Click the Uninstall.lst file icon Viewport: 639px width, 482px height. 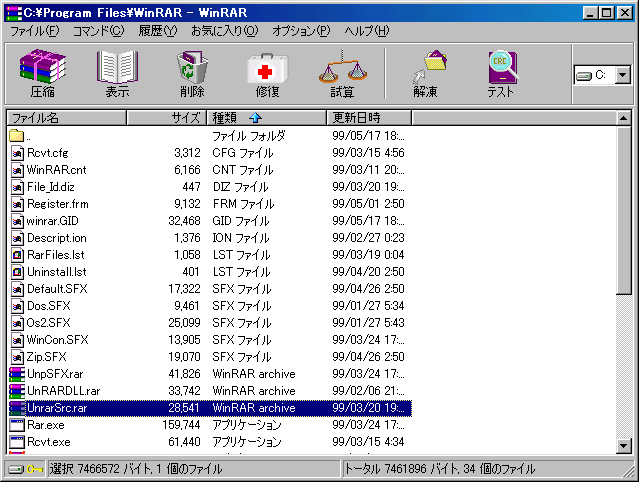coord(17,272)
